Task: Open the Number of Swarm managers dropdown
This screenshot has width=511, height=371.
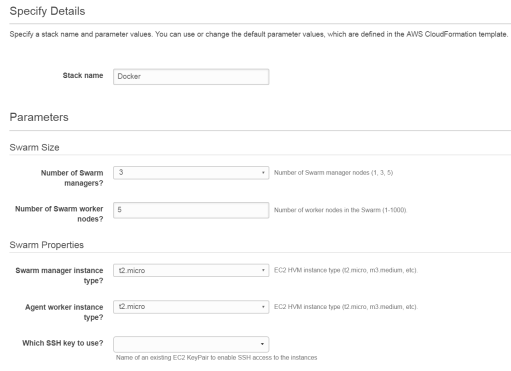Action: 191,173
